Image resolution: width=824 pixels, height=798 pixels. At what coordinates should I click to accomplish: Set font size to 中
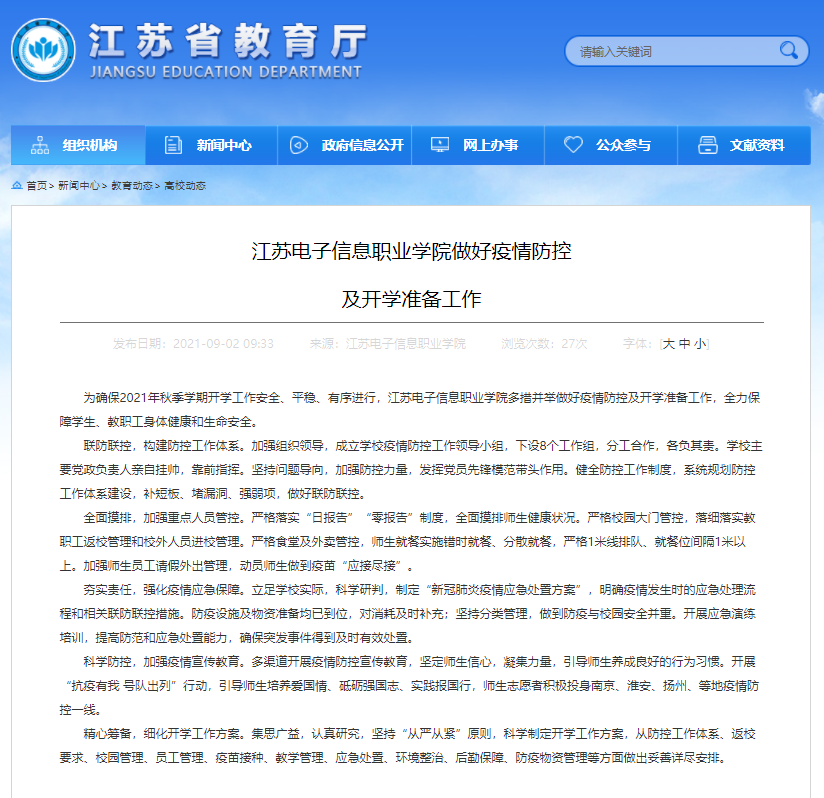click(x=684, y=344)
